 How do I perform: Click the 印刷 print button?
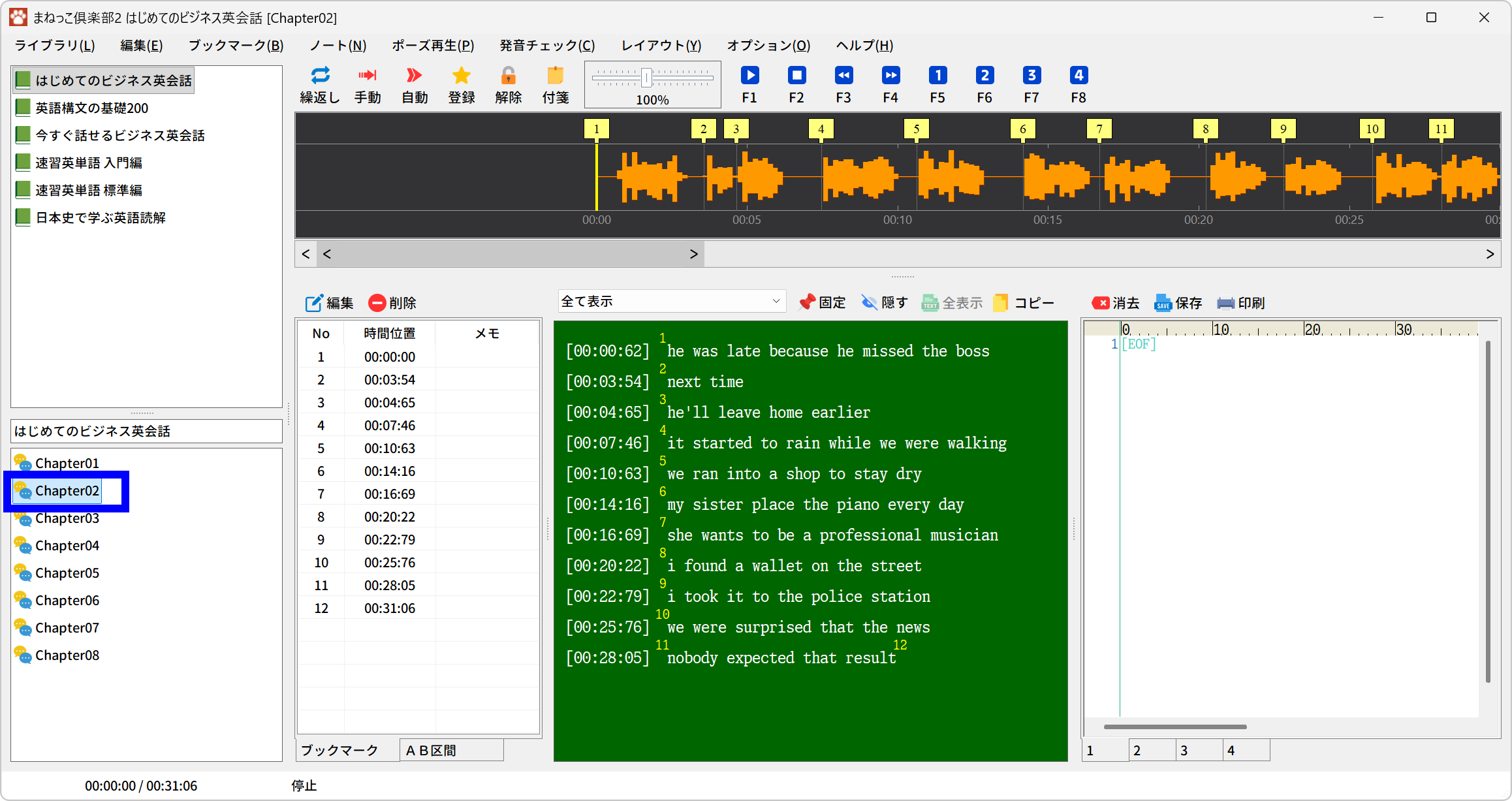pos(1241,303)
